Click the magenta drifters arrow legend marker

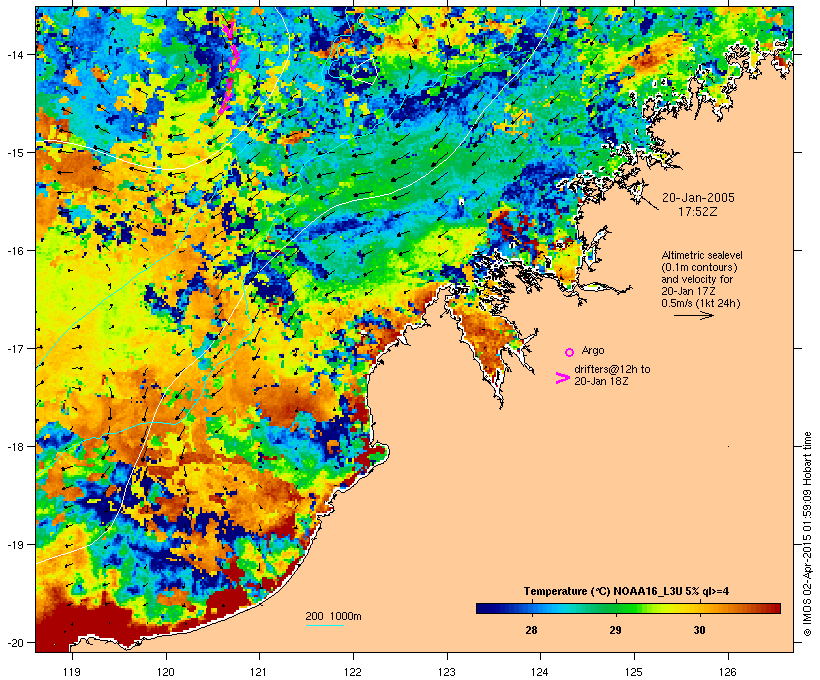click(563, 378)
